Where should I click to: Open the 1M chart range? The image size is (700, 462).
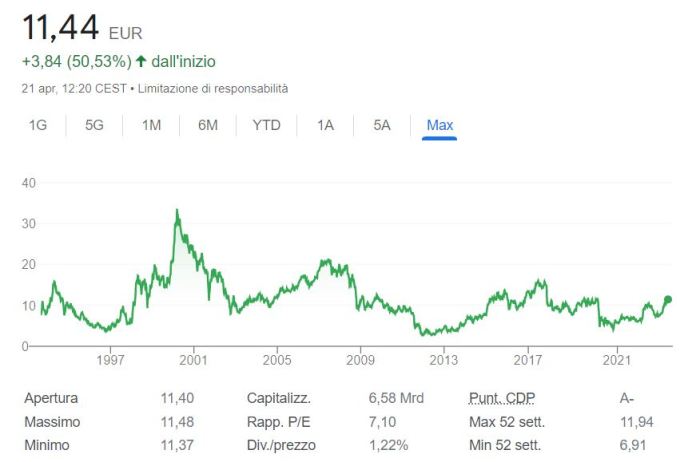pos(151,125)
